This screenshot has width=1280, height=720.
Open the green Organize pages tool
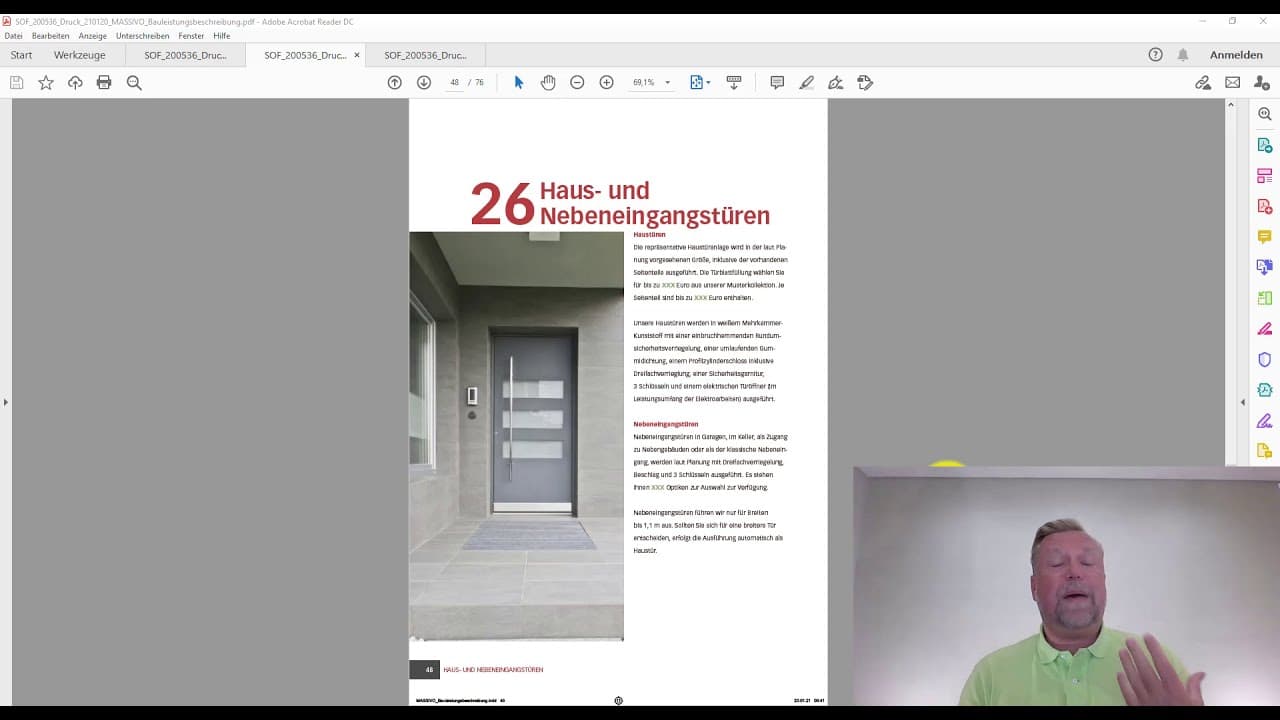click(x=1265, y=298)
